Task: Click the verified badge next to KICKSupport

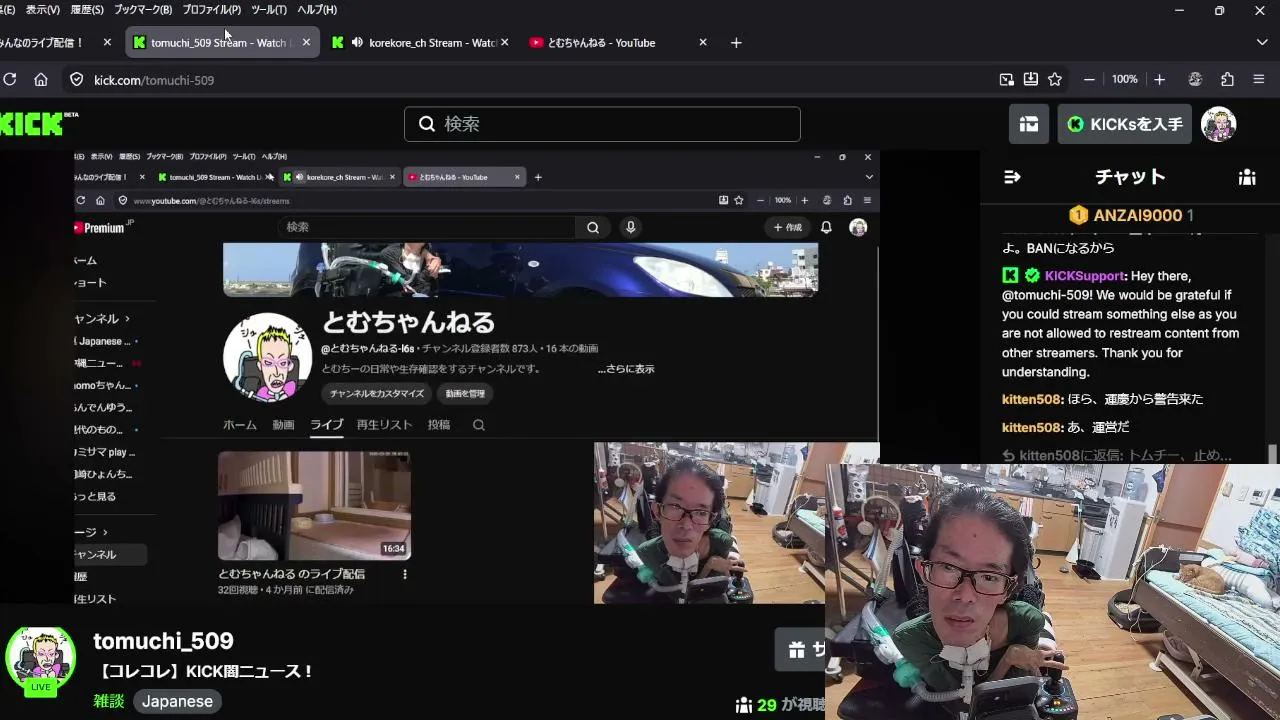Action: tap(1032, 275)
